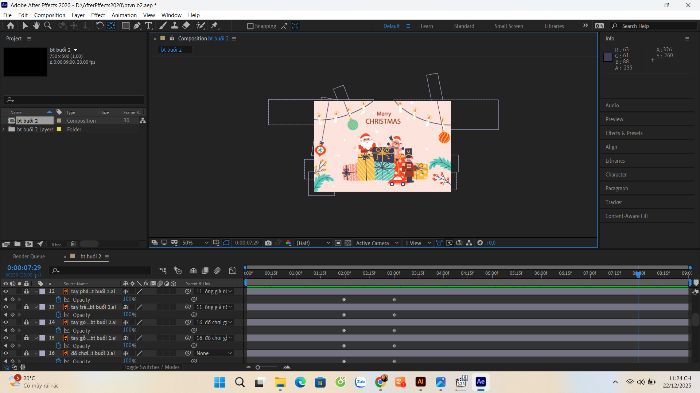Viewport: 700px width, 393px height.
Task: Select the Roto Brush tool
Action: [x=201, y=26]
